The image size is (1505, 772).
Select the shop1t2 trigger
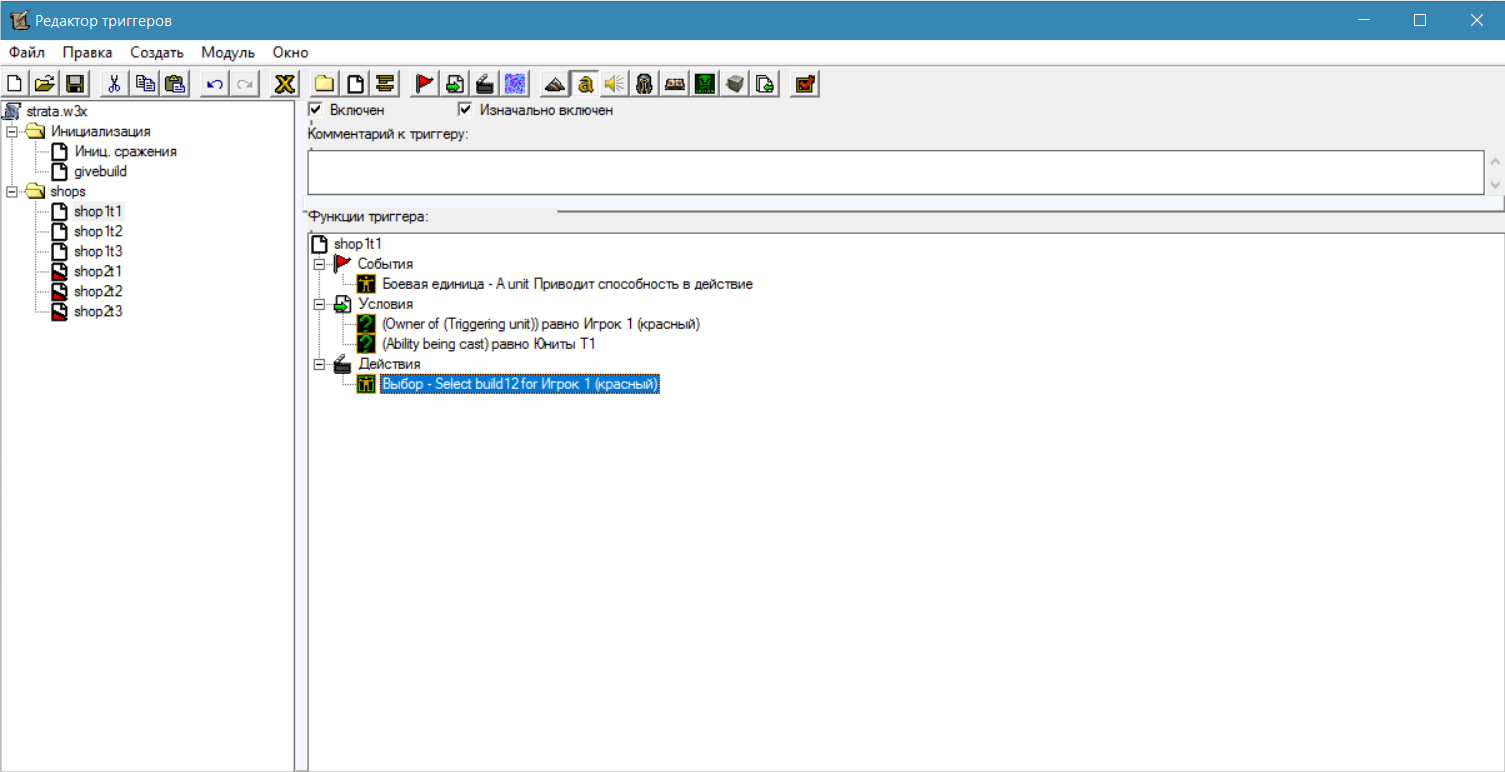98,231
